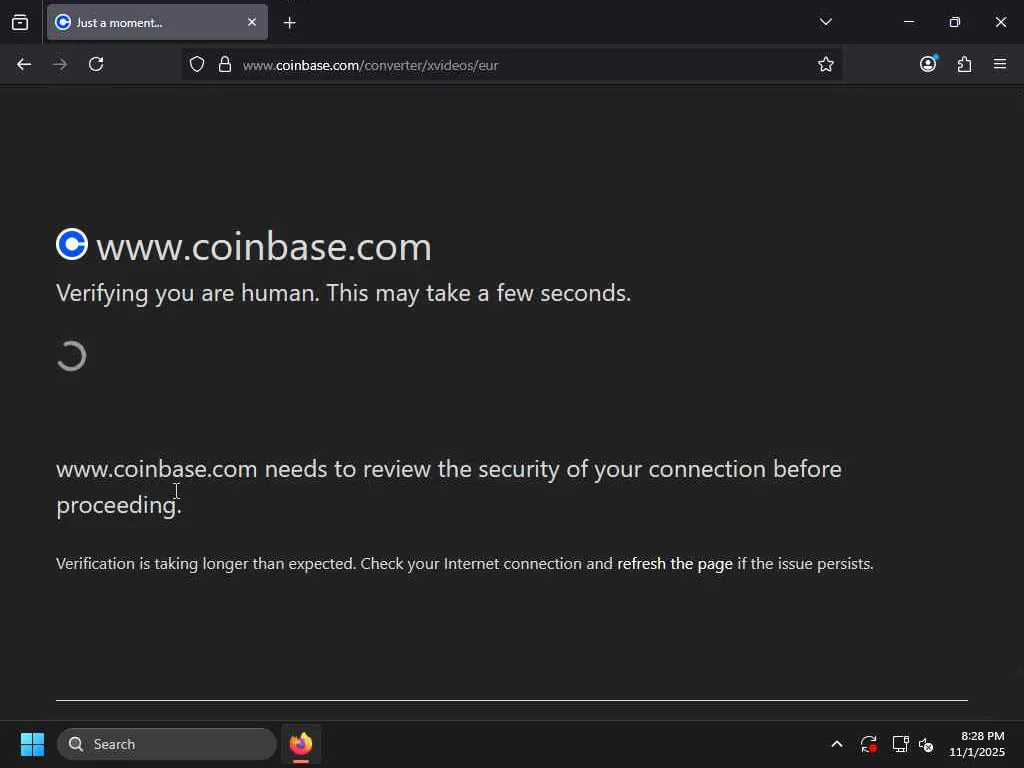
Task: Expand the list all tabs dropdown
Action: 825,22
